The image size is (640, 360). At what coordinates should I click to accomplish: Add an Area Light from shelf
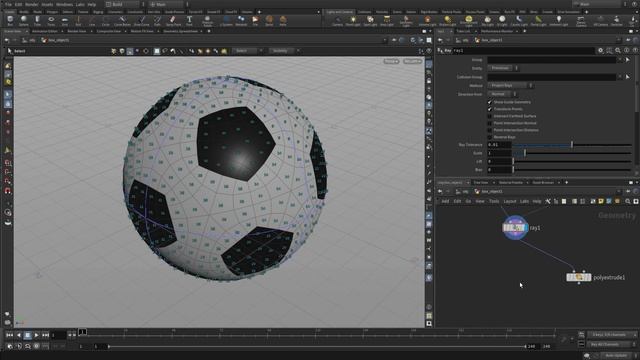click(x=387, y=21)
